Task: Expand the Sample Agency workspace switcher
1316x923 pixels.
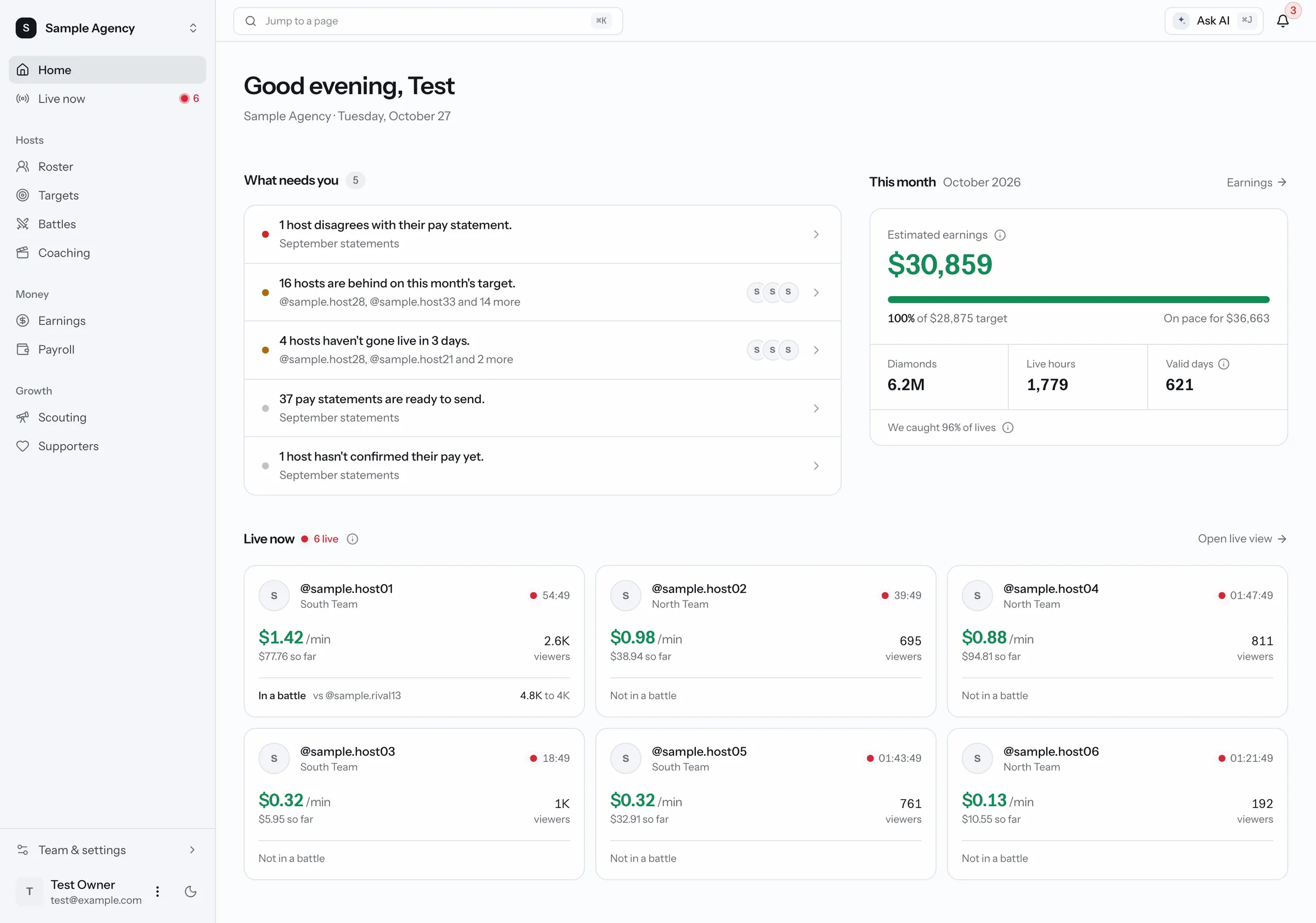Action: pyautogui.click(x=193, y=28)
